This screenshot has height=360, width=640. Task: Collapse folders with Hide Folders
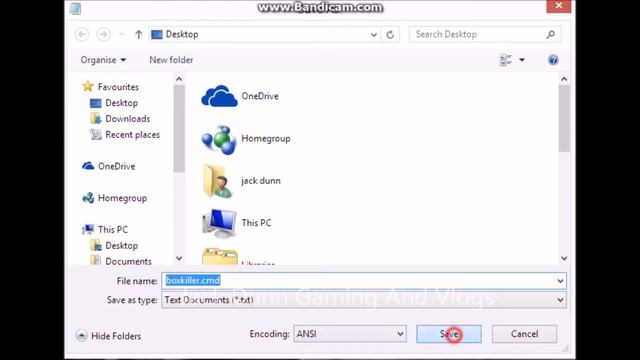[x=109, y=336]
